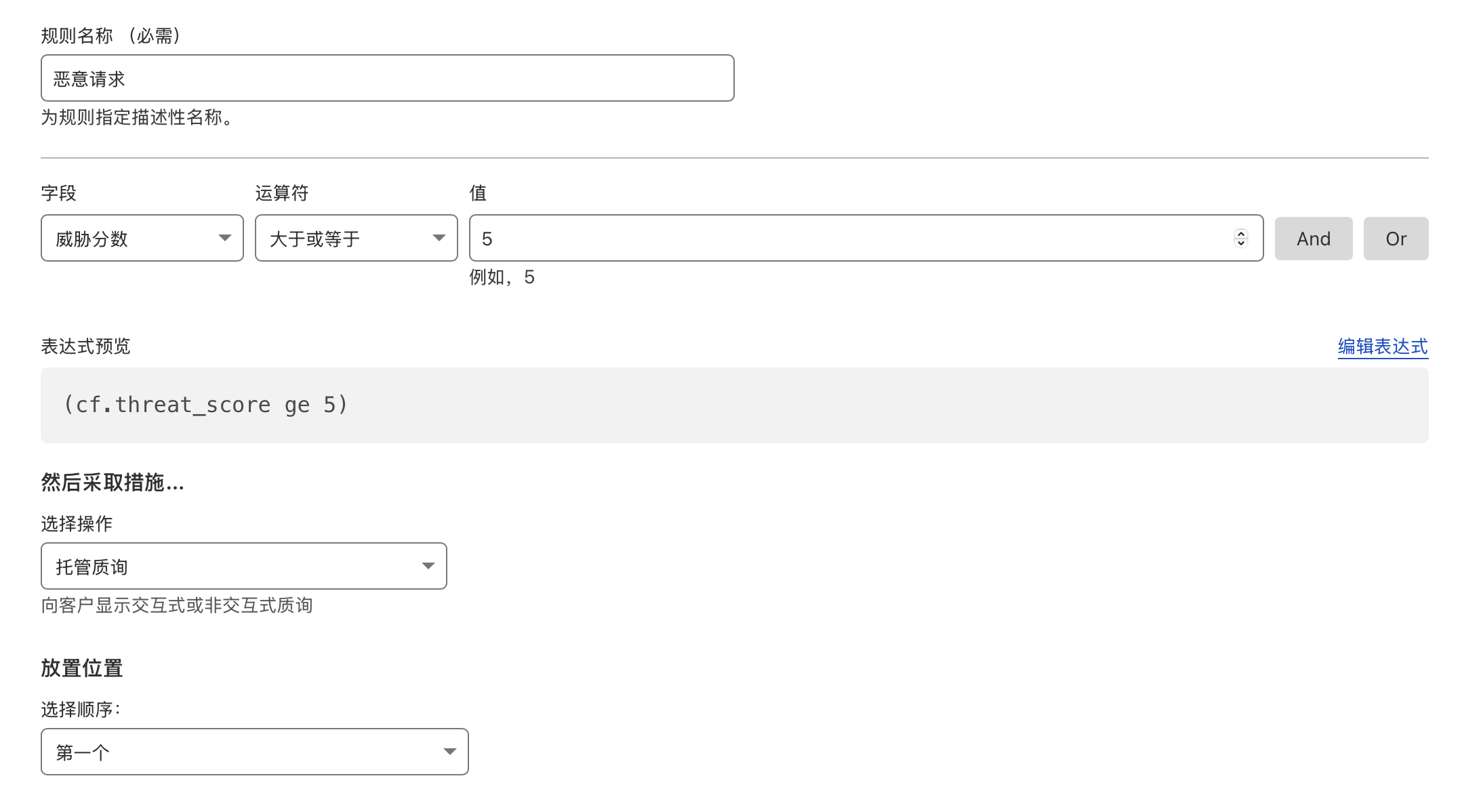The height and width of the screenshot is (812, 1479).
Task: Click the 运算符 column label
Action: coord(282,193)
